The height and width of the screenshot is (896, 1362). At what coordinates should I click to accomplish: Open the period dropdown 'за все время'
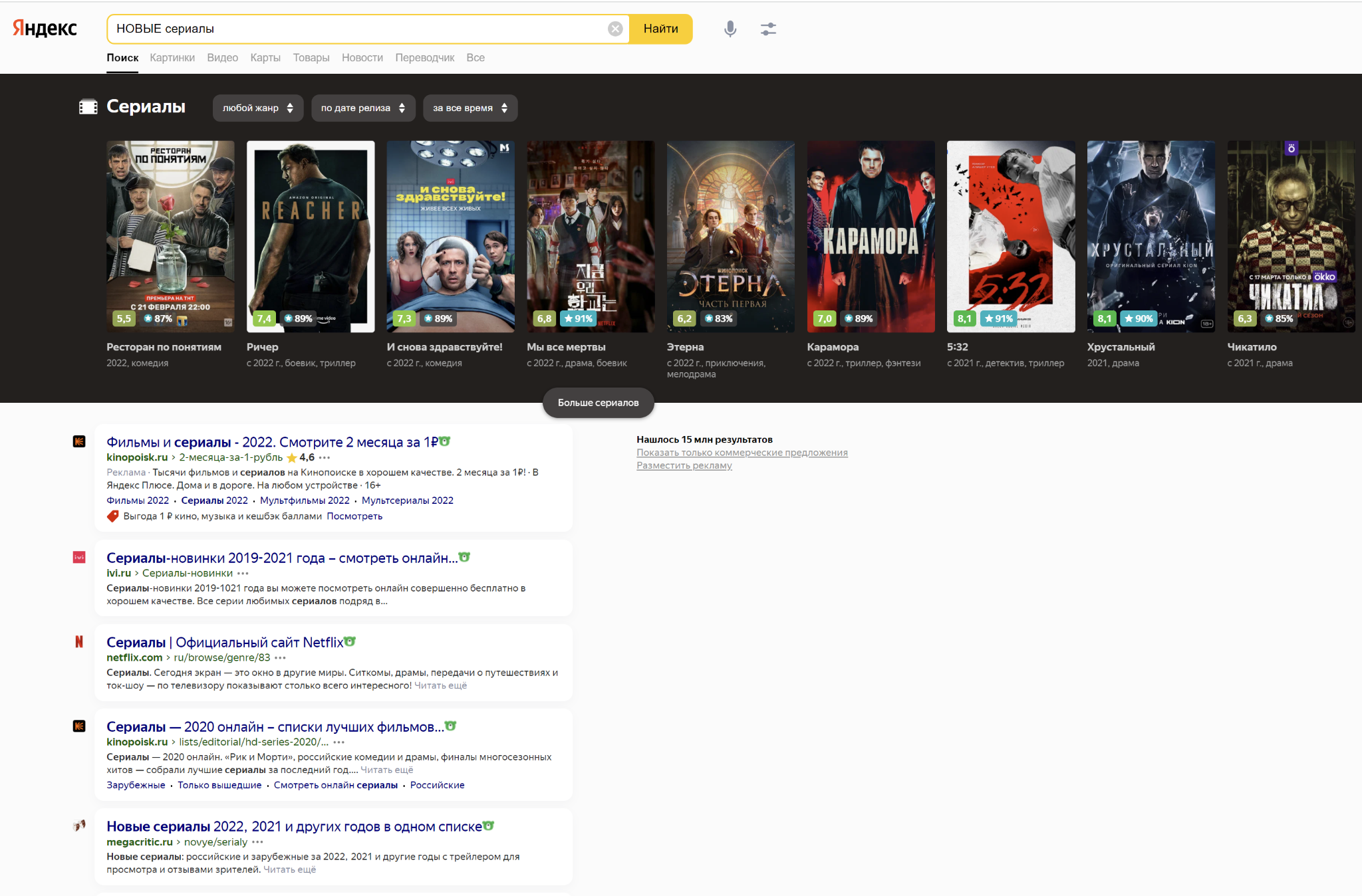[x=470, y=108]
